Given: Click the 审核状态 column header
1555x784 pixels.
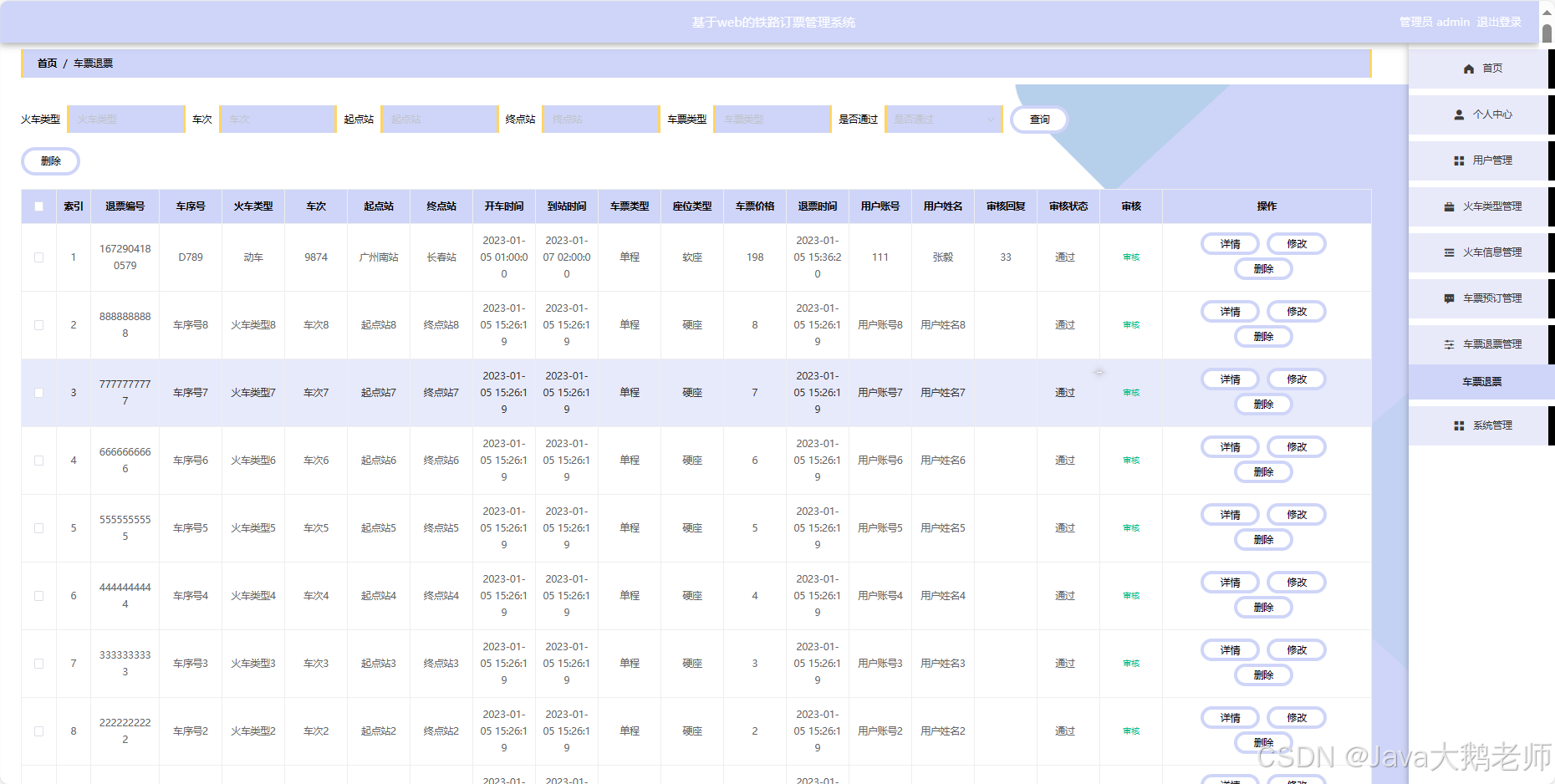Looking at the screenshot, I should [1068, 206].
